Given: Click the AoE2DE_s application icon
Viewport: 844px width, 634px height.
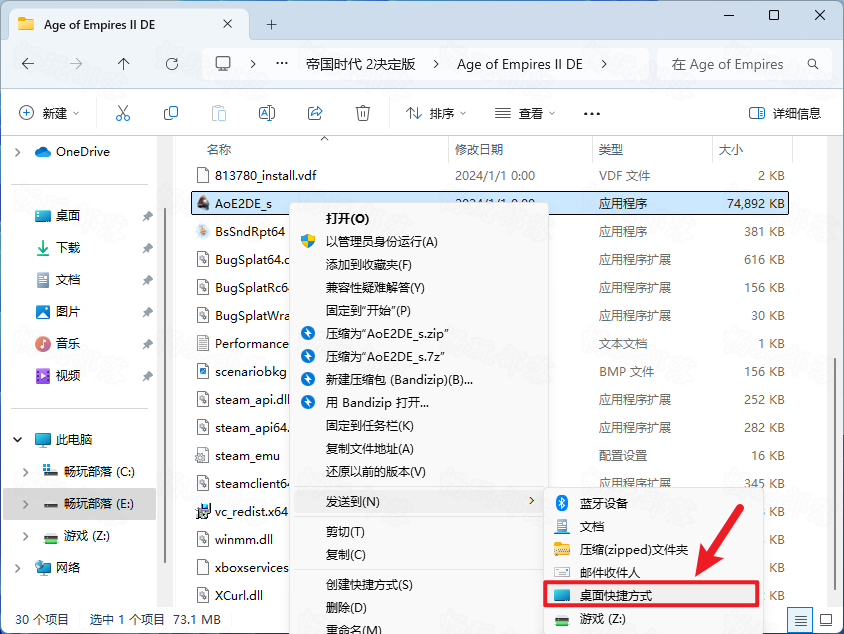Looking at the screenshot, I should coord(203,203).
